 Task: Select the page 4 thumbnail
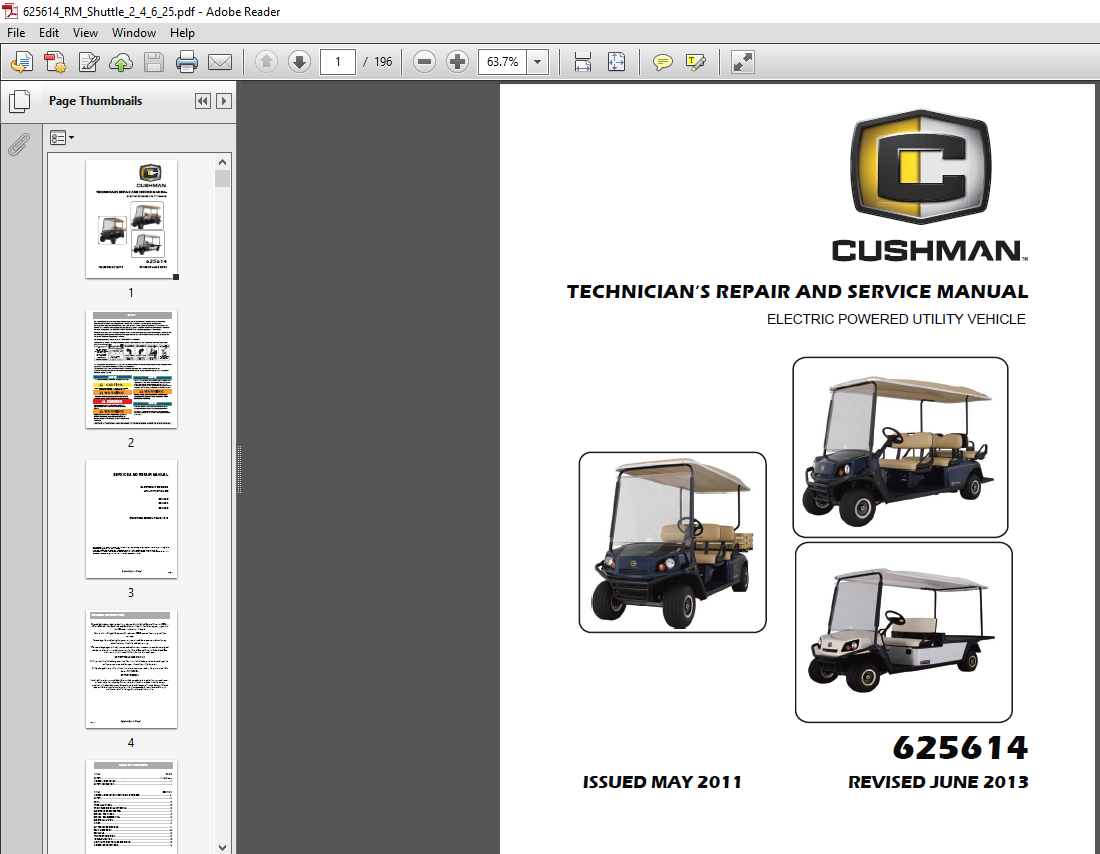coord(131,669)
